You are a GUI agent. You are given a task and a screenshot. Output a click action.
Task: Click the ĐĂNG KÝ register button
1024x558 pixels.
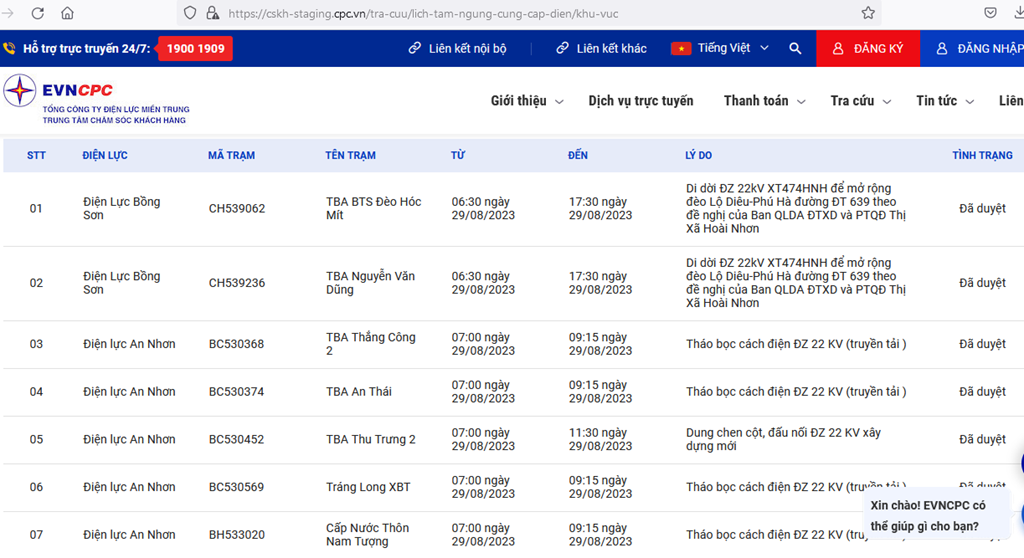(x=868, y=48)
